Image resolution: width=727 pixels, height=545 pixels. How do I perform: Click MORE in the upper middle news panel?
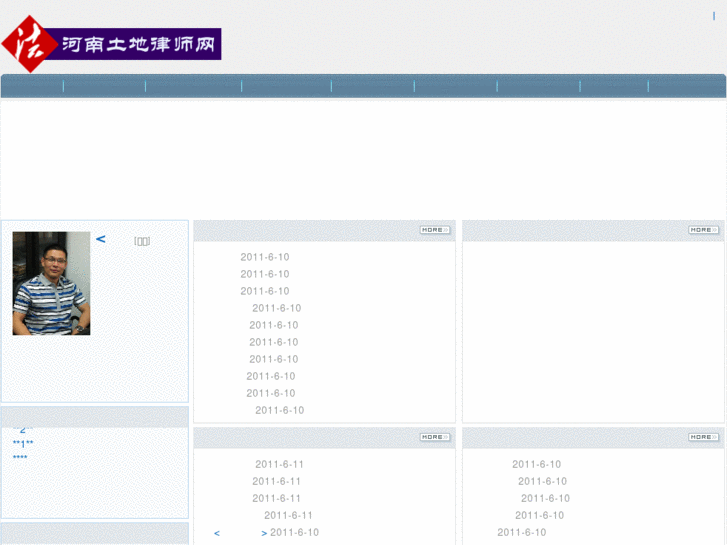tap(435, 230)
